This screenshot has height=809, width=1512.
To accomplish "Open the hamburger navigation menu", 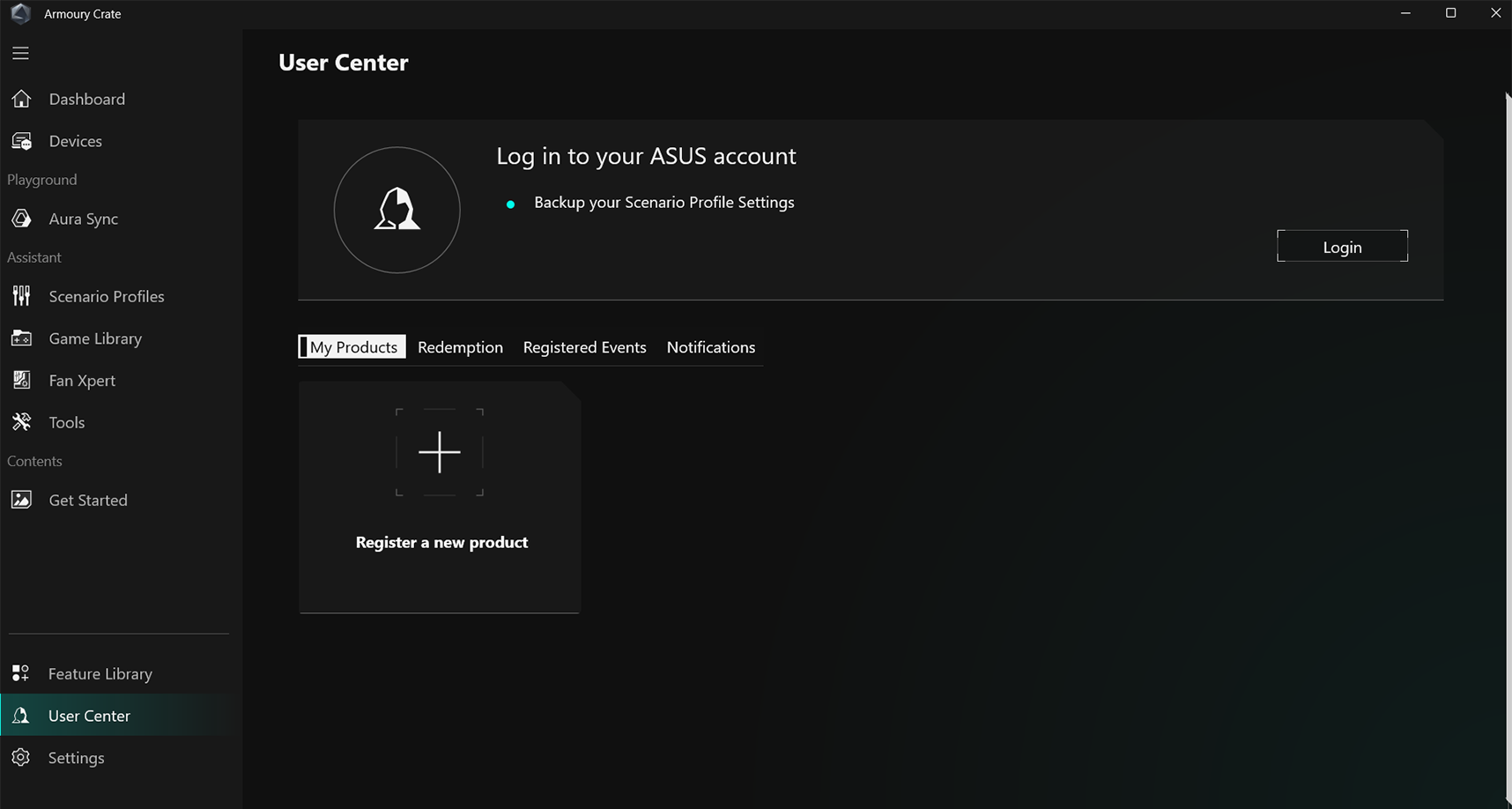I will [20, 53].
